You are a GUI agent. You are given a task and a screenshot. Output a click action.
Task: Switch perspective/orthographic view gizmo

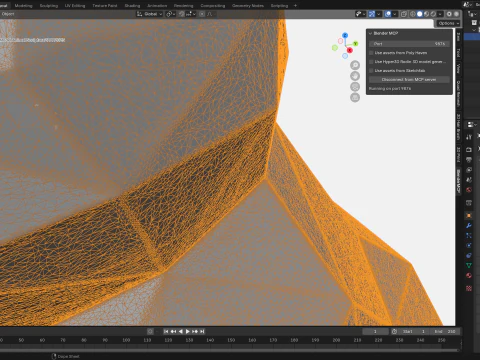tap(355, 98)
